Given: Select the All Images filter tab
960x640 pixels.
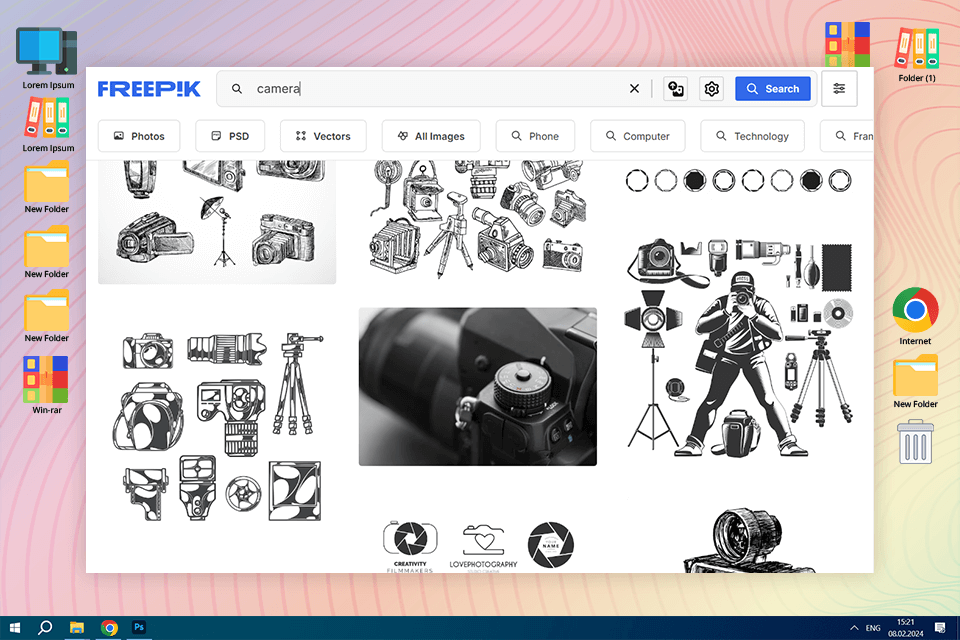Looking at the screenshot, I should point(431,136).
